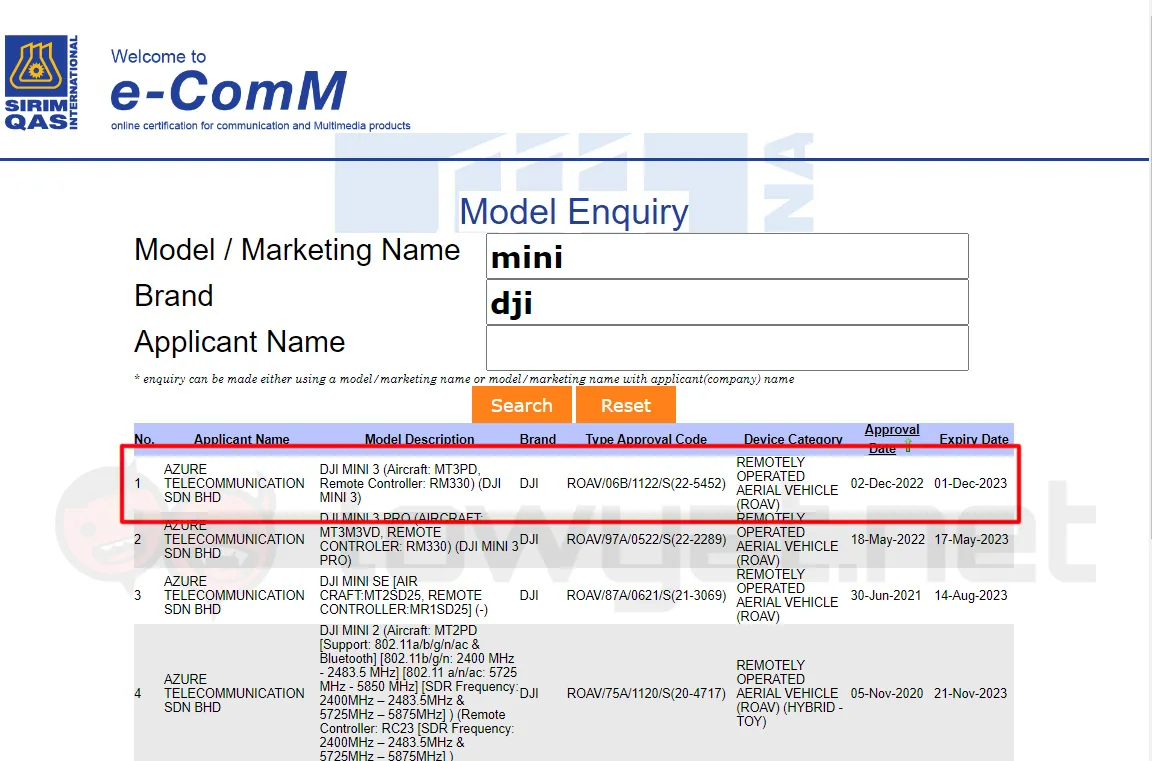The width and height of the screenshot is (1152, 761).
Task: Click row 3 applicant Azure Telecommunication
Action: (x=234, y=595)
